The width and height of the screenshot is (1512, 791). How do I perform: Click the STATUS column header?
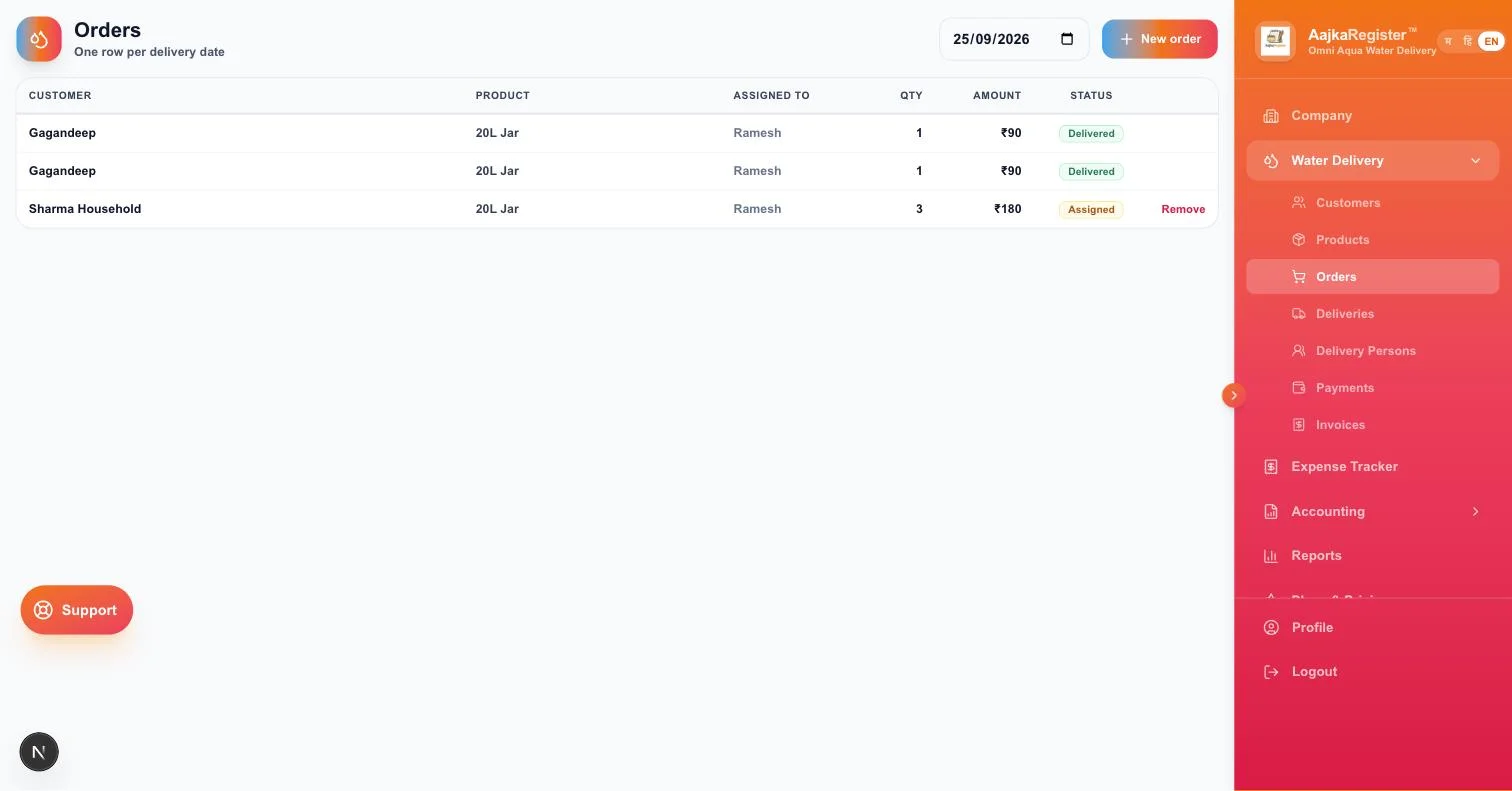click(x=1091, y=96)
